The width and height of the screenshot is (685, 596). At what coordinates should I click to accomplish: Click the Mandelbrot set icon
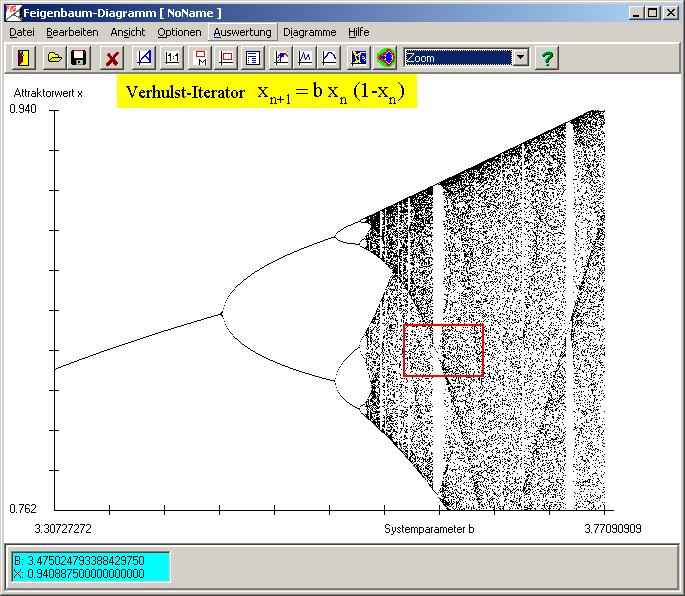click(x=385, y=58)
